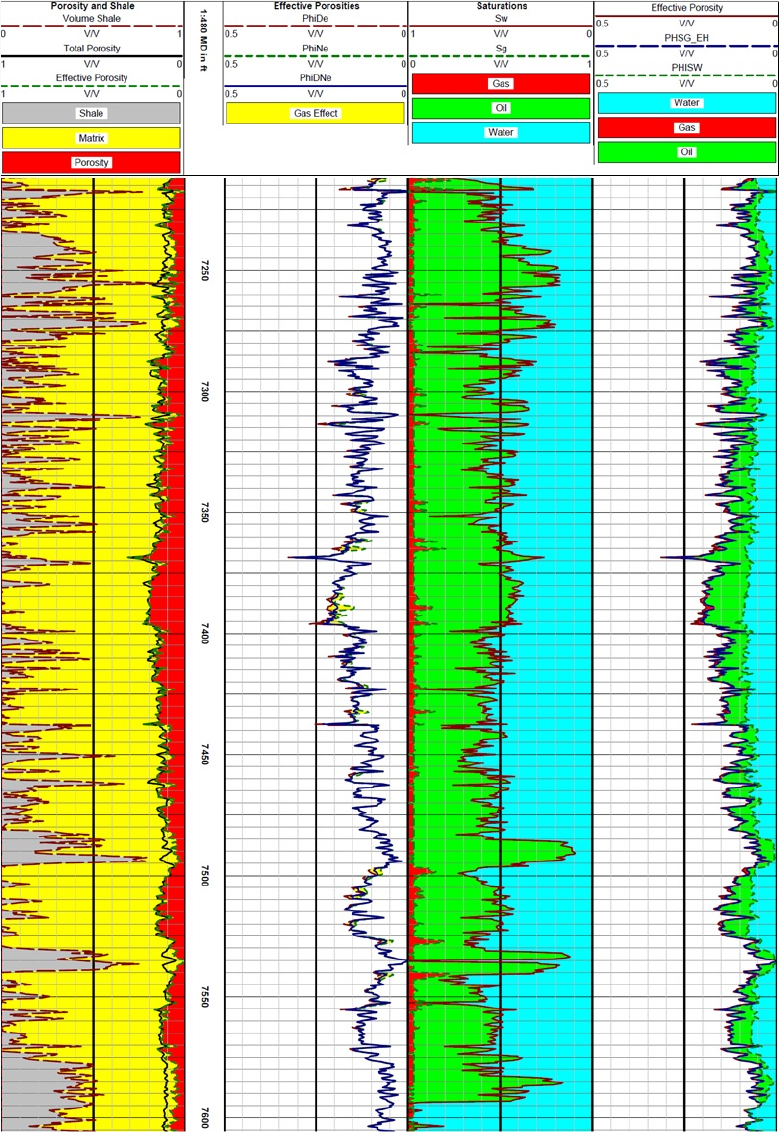Click the Effective Porosities track title

click(315, 6)
